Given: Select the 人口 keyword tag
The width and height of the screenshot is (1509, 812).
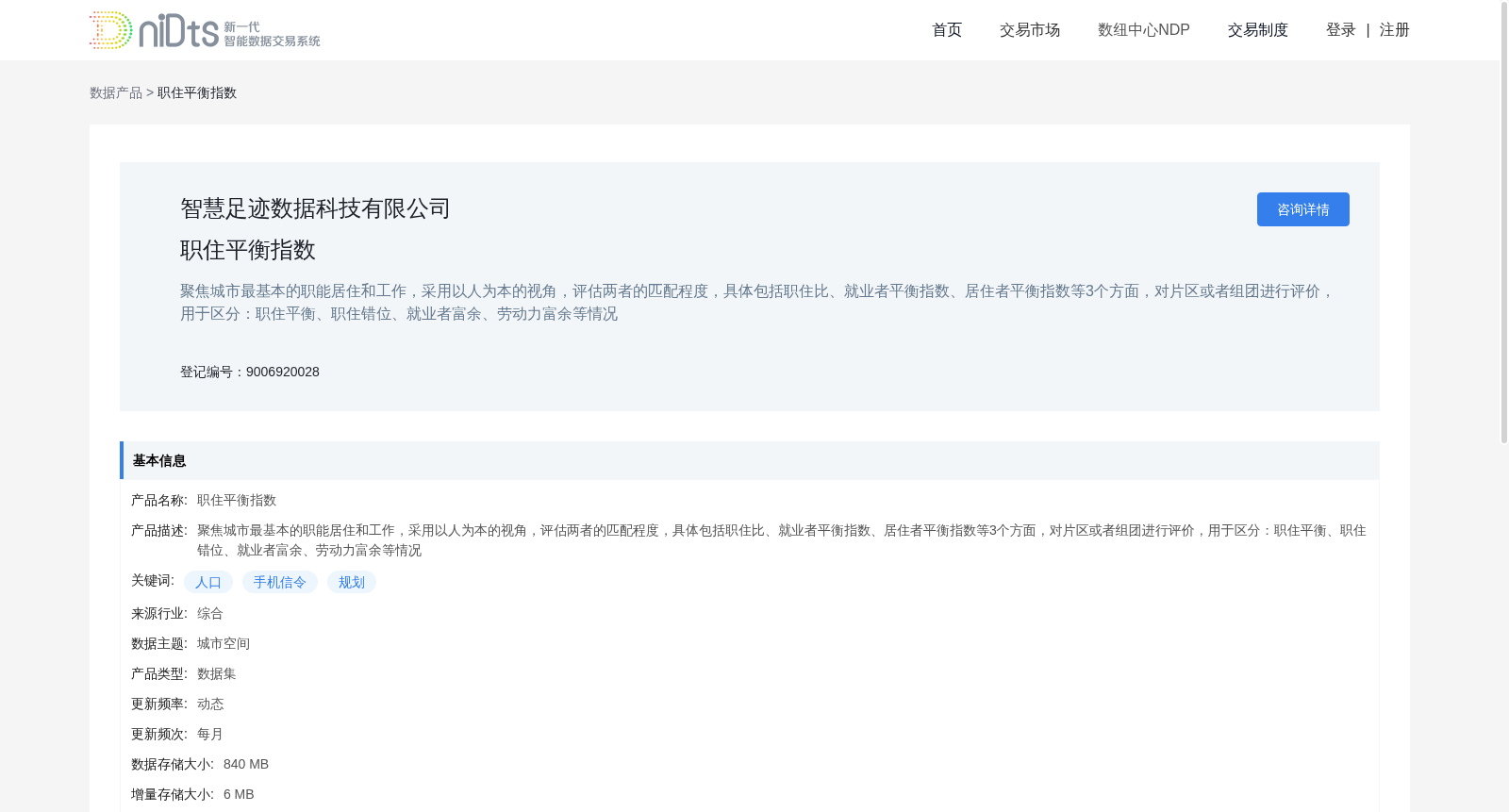Looking at the screenshot, I should click(x=208, y=582).
